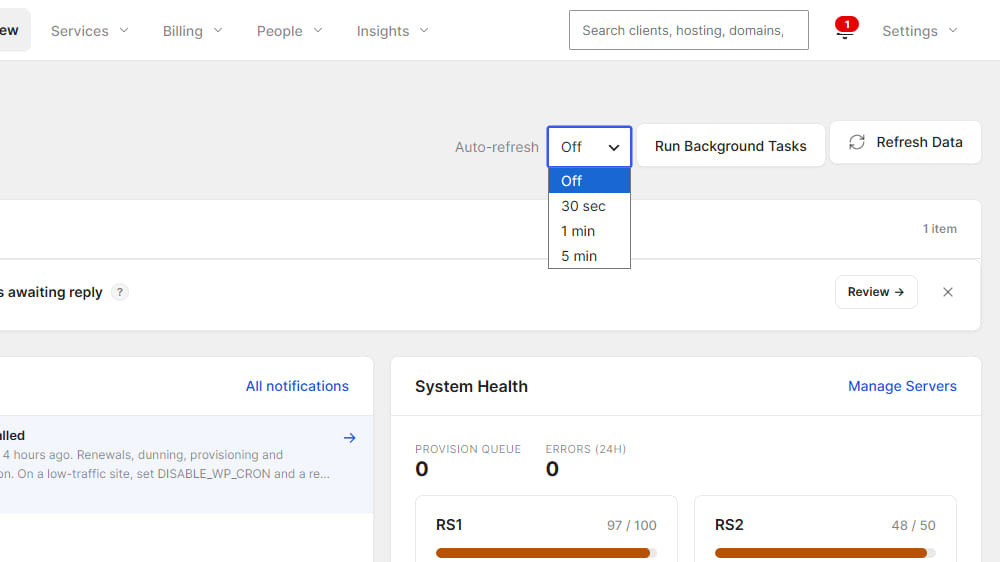Click Run Background Tasks button
The width and height of the screenshot is (1000, 562).
[731, 146]
